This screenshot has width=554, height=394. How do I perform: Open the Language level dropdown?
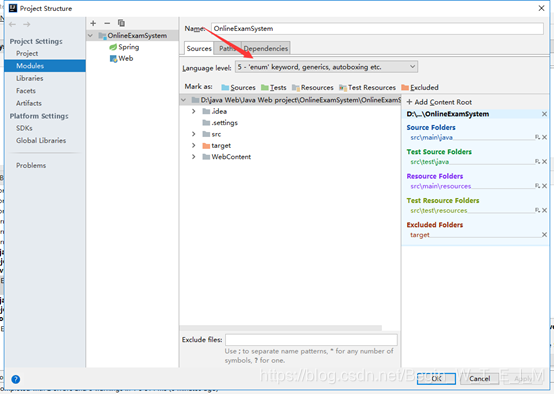[326, 67]
